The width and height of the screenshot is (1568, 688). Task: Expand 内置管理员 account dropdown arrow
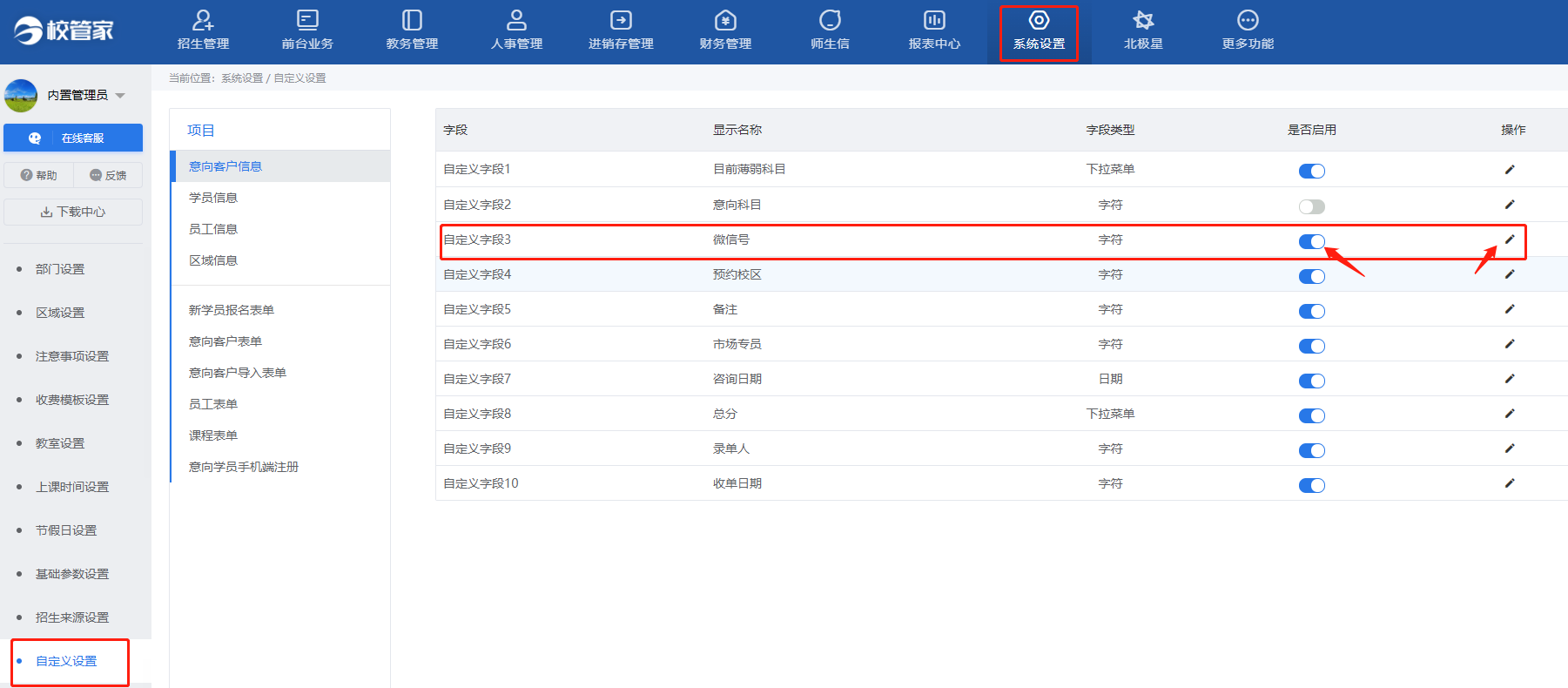(x=120, y=96)
